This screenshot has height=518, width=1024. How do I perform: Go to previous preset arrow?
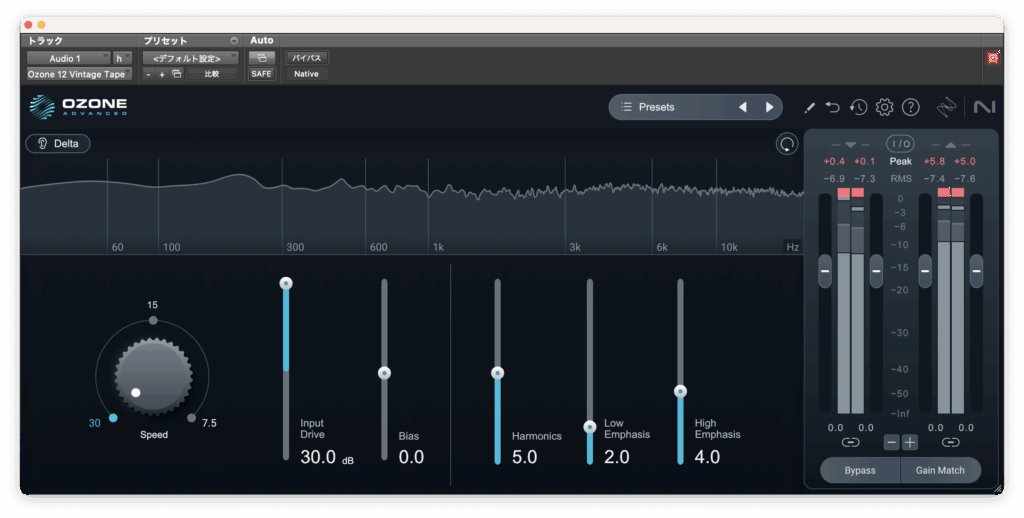742,107
